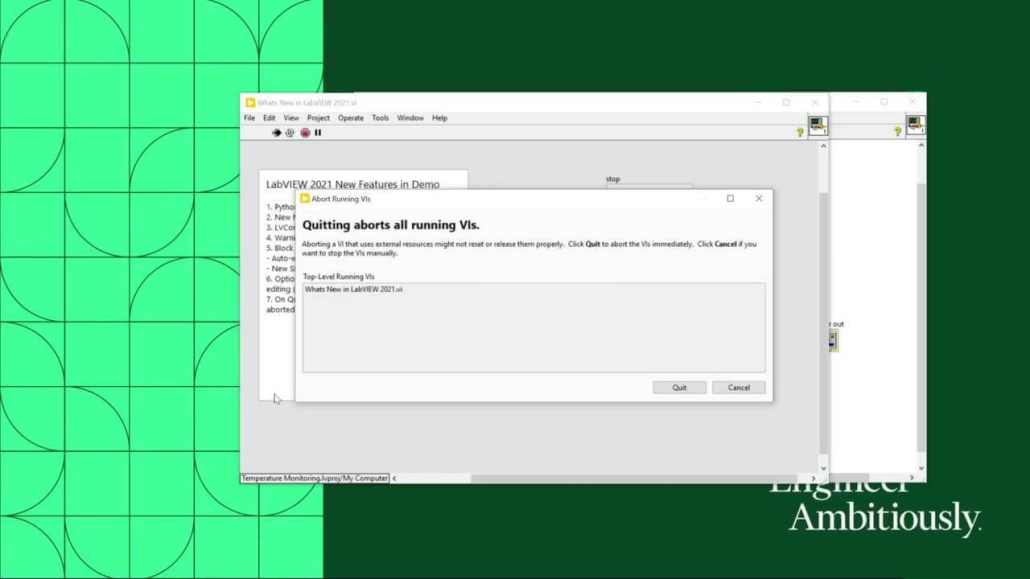The width and height of the screenshot is (1030, 579).
Task: Open the Edit menu
Action: tap(269, 118)
